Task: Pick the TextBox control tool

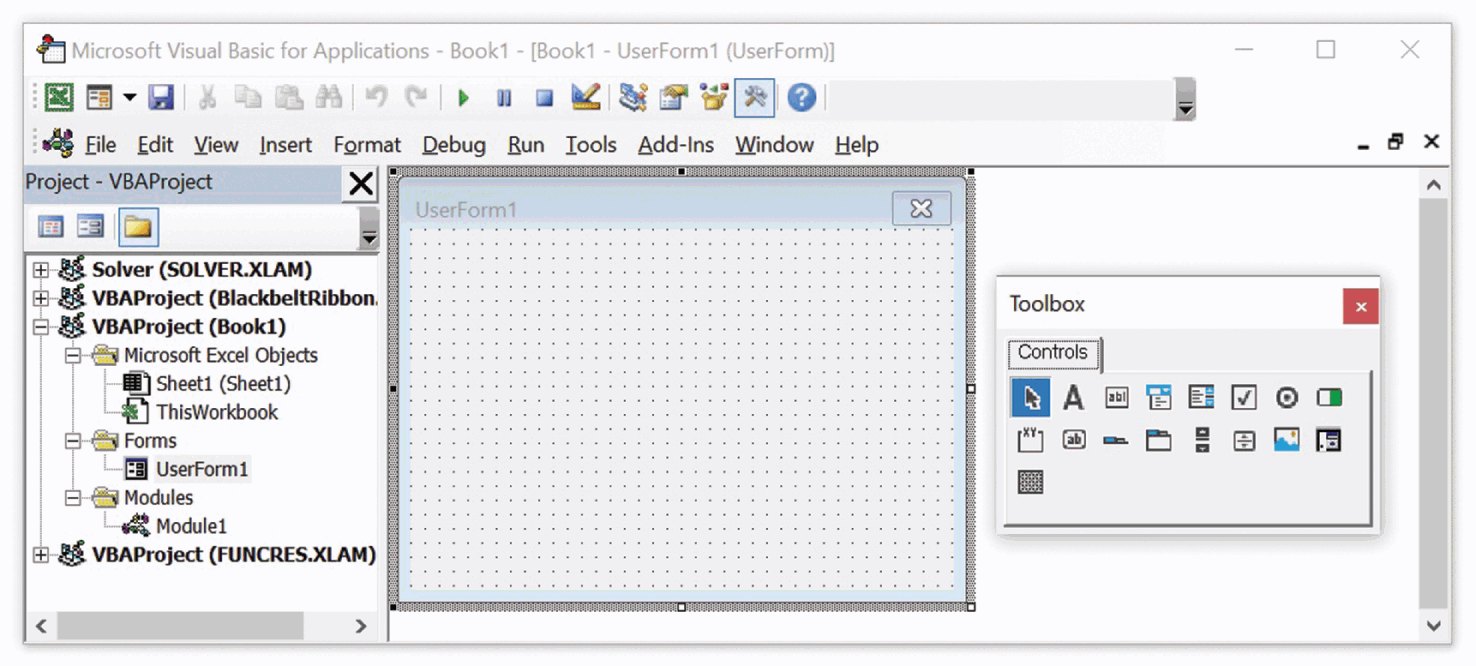Action: [x=1116, y=398]
